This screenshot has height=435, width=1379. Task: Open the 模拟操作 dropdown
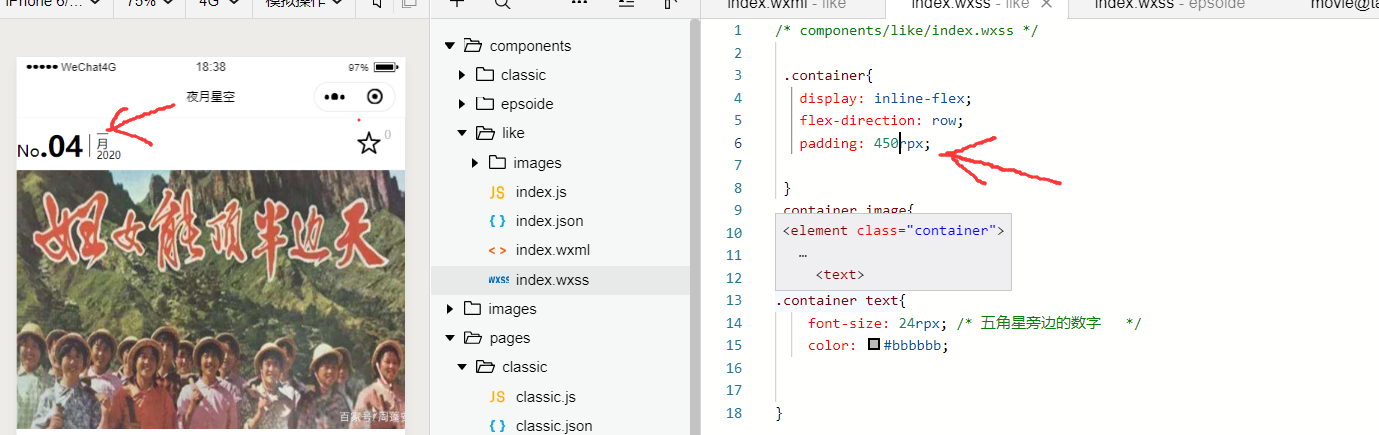pyautogui.click(x=305, y=4)
